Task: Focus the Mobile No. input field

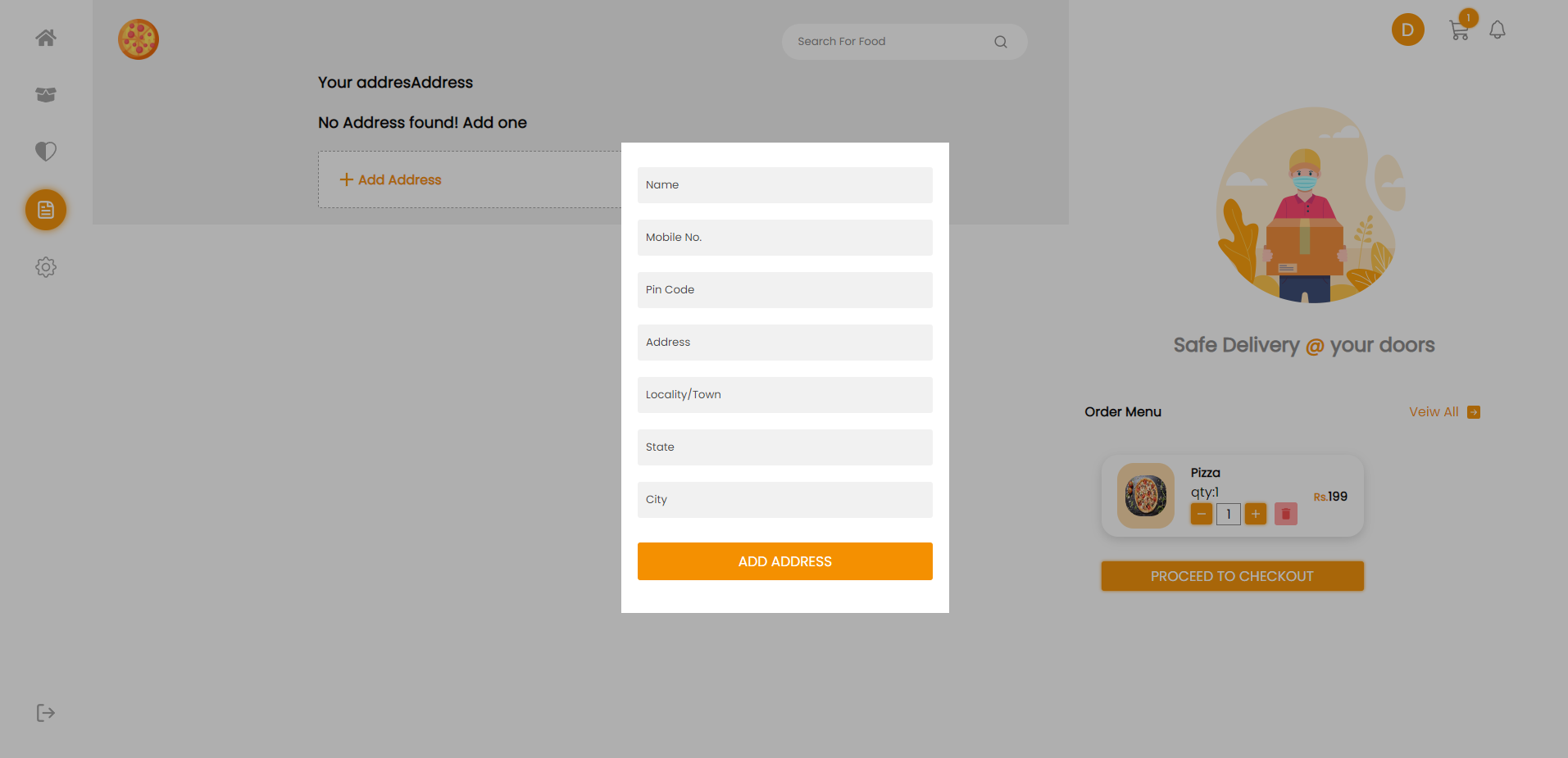Action: (x=784, y=238)
